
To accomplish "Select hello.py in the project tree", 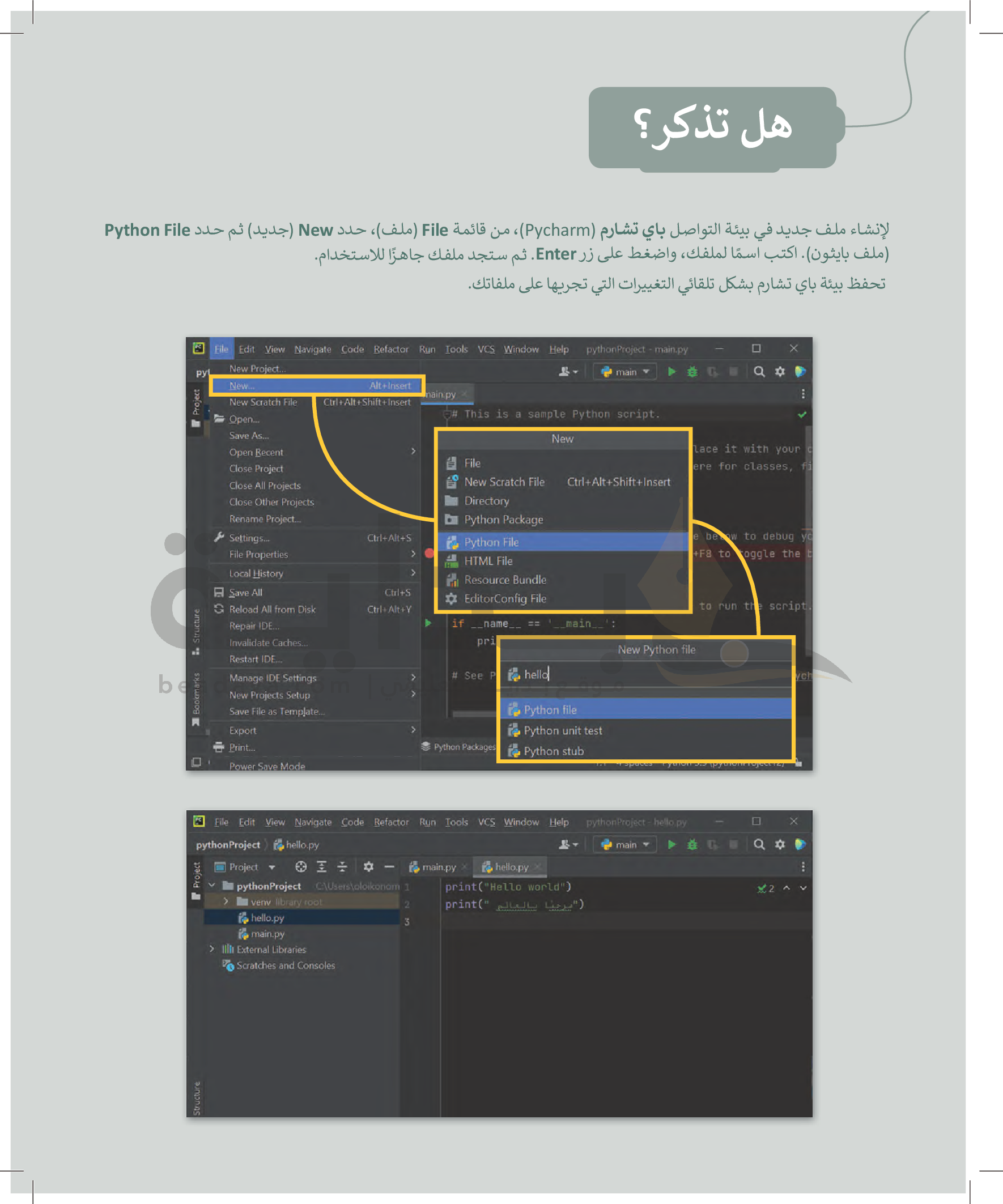I will [x=267, y=918].
